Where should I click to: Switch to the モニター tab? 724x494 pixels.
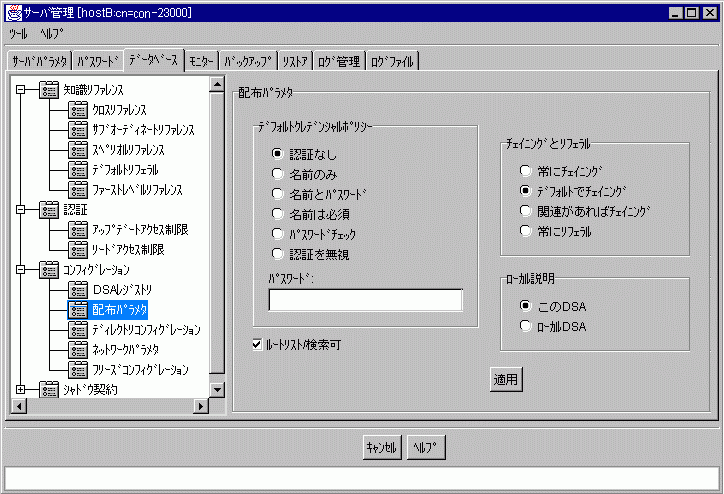[201, 61]
